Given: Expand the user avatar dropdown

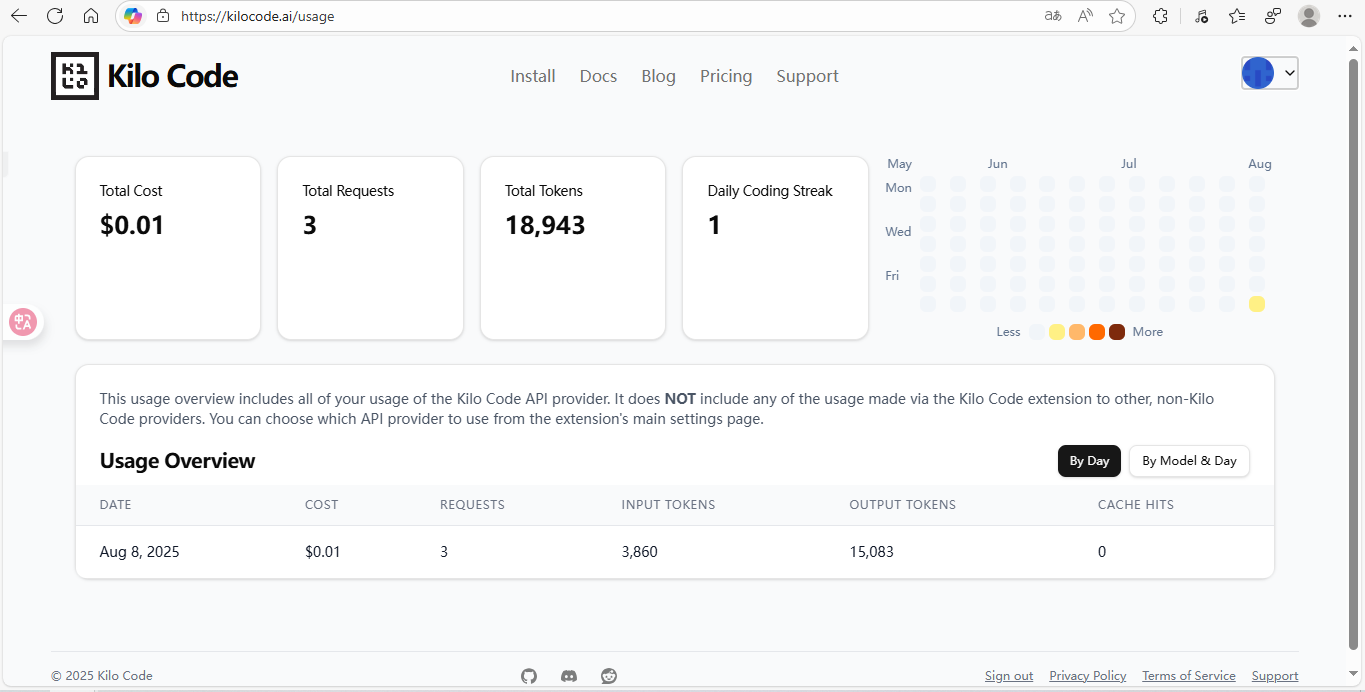Looking at the screenshot, I should coord(1270,73).
